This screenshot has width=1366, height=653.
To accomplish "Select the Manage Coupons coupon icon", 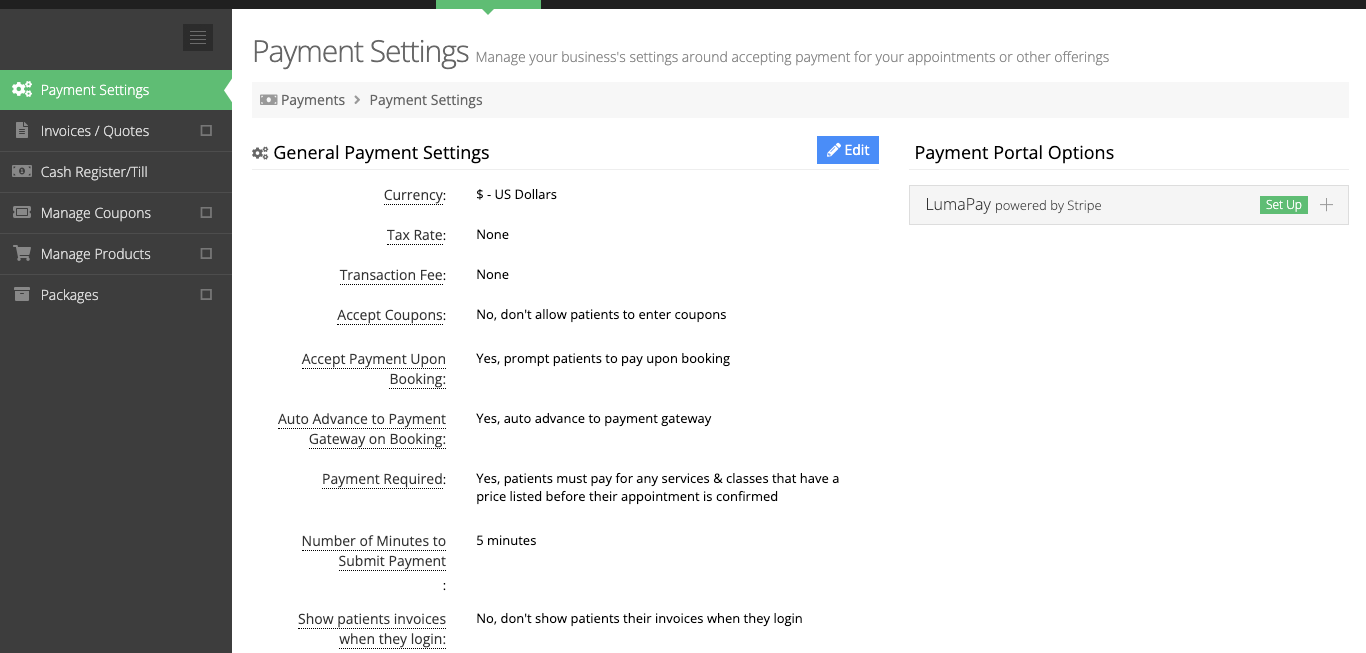I will pos(21,212).
